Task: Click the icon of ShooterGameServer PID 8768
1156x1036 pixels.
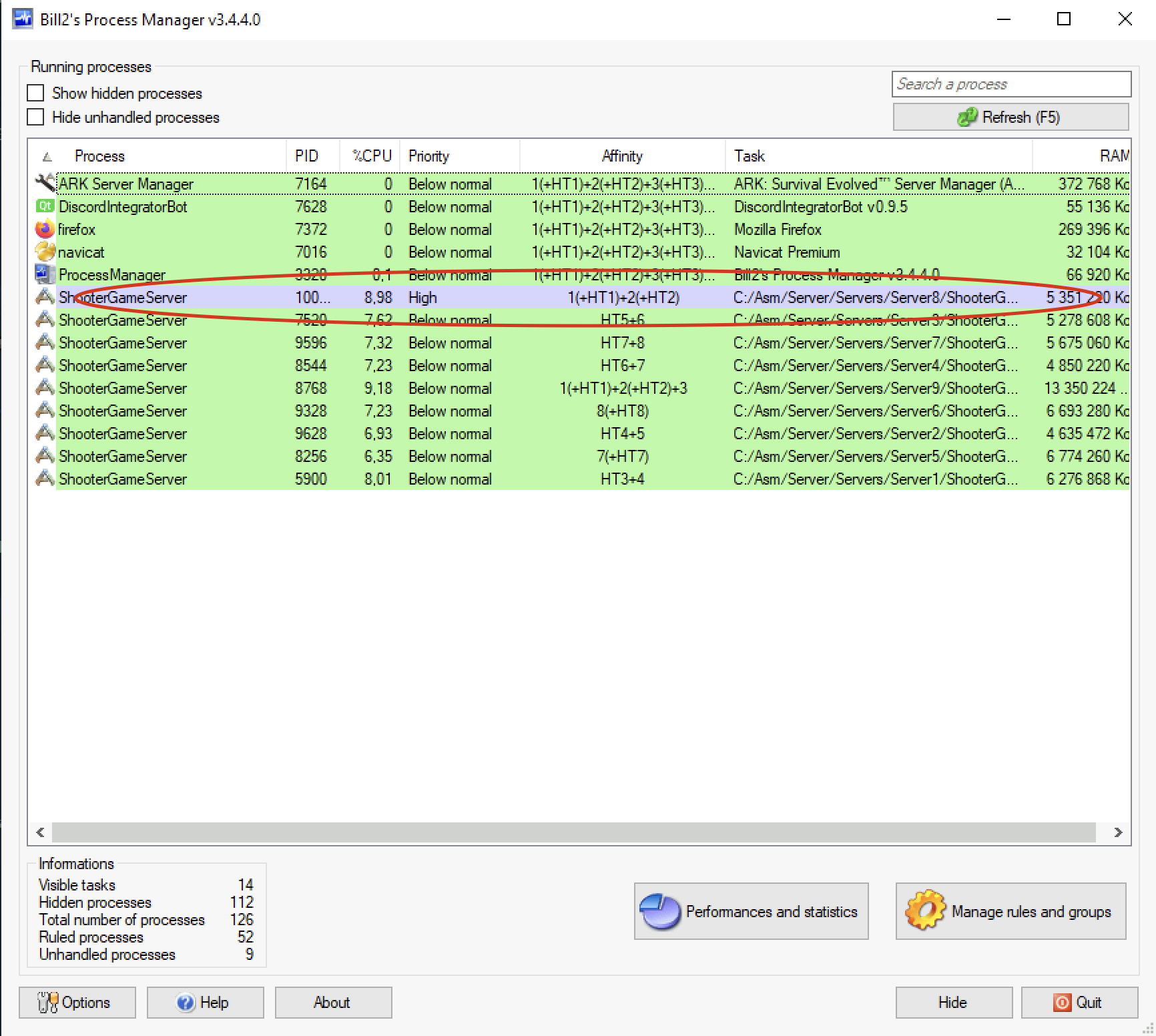Action: tap(45, 388)
